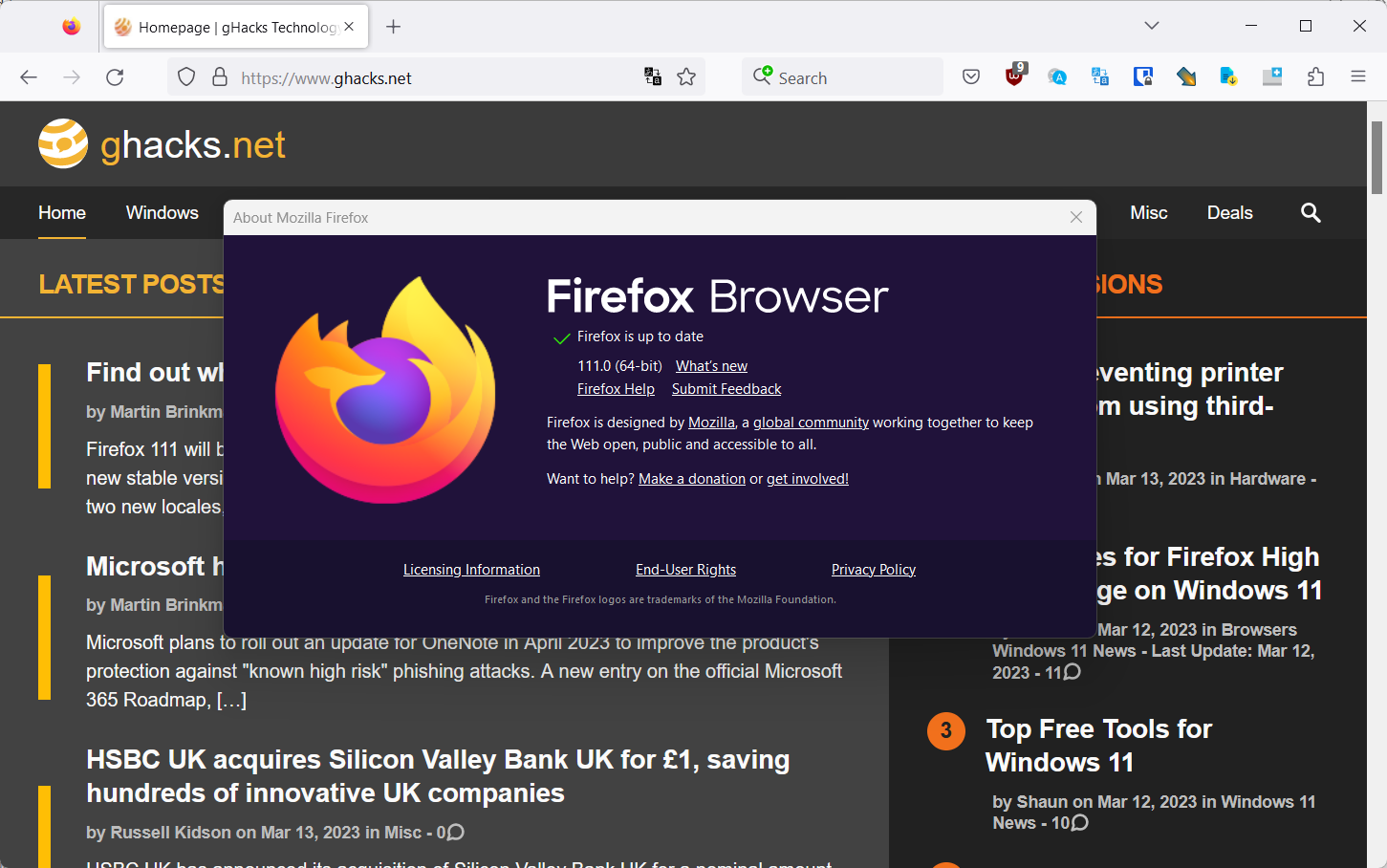Open the download document extension icon
This screenshot has height=868, width=1387.
[x=1229, y=77]
